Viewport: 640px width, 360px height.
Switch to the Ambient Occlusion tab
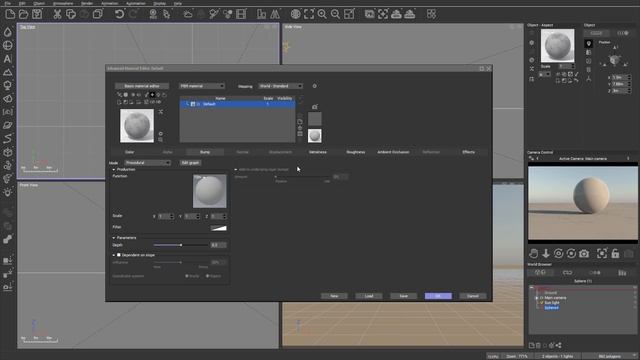pyautogui.click(x=393, y=152)
